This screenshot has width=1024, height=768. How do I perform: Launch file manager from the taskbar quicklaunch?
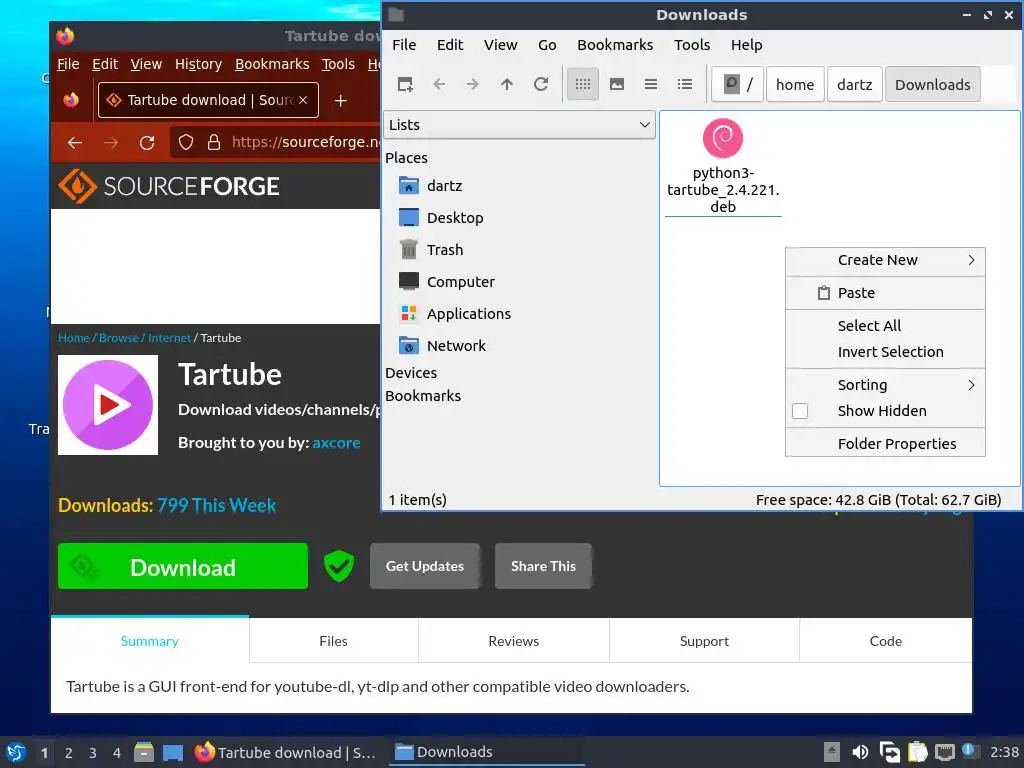tap(144, 752)
